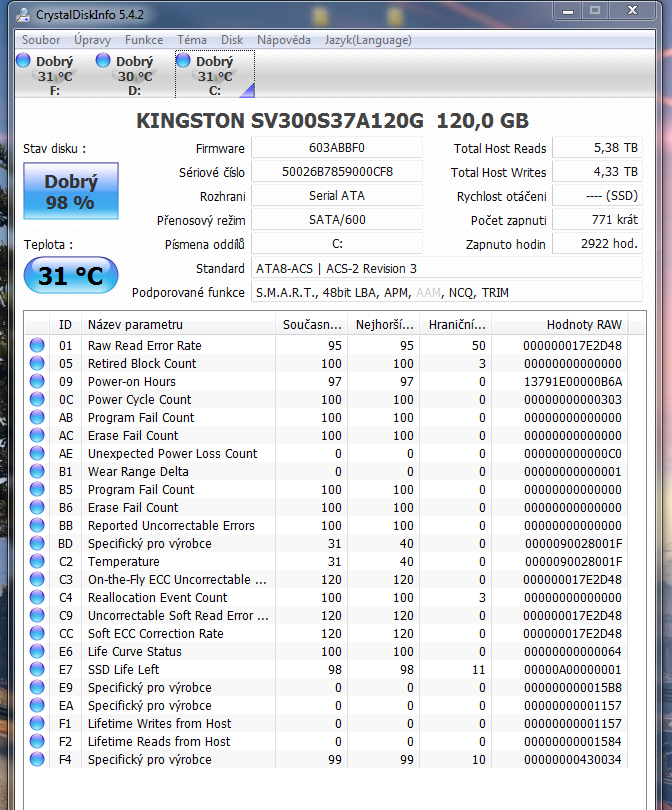The width and height of the screenshot is (672, 810).
Task: Click the Podporované funkce features field
Action: 447,292
